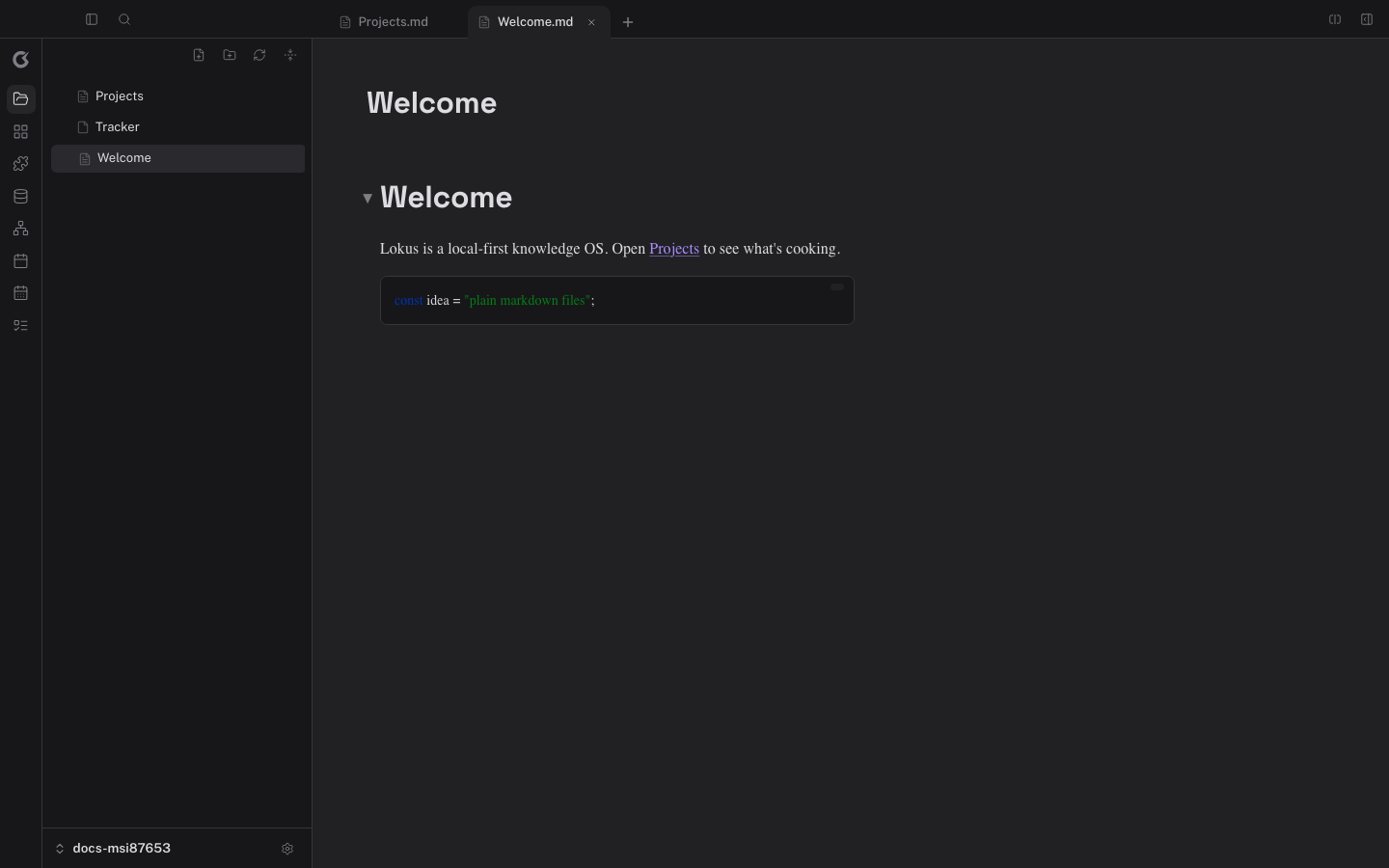Toggle split view icon in top bar
The height and width of the screenshot is (868, 1389).
(x=1335, y=19)
